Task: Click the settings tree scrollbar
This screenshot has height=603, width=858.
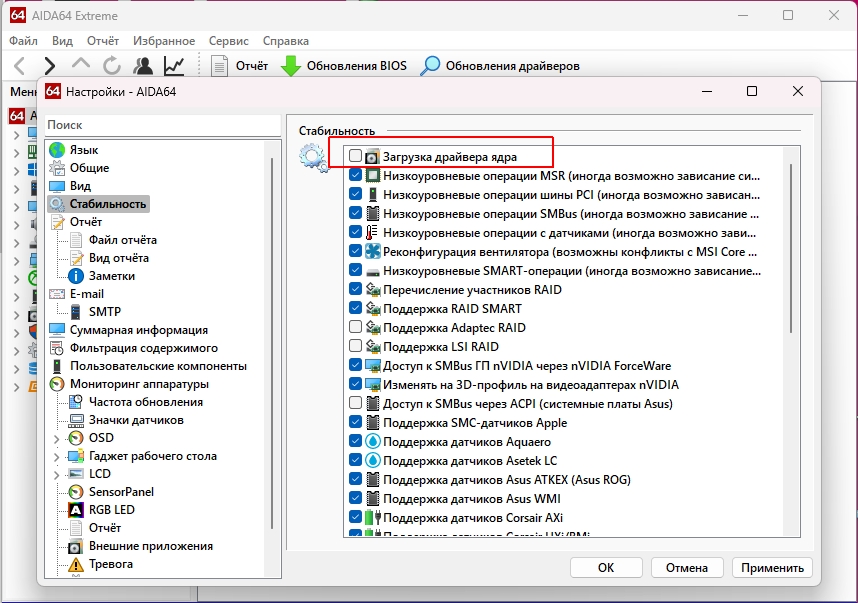Action: [272, 343]
